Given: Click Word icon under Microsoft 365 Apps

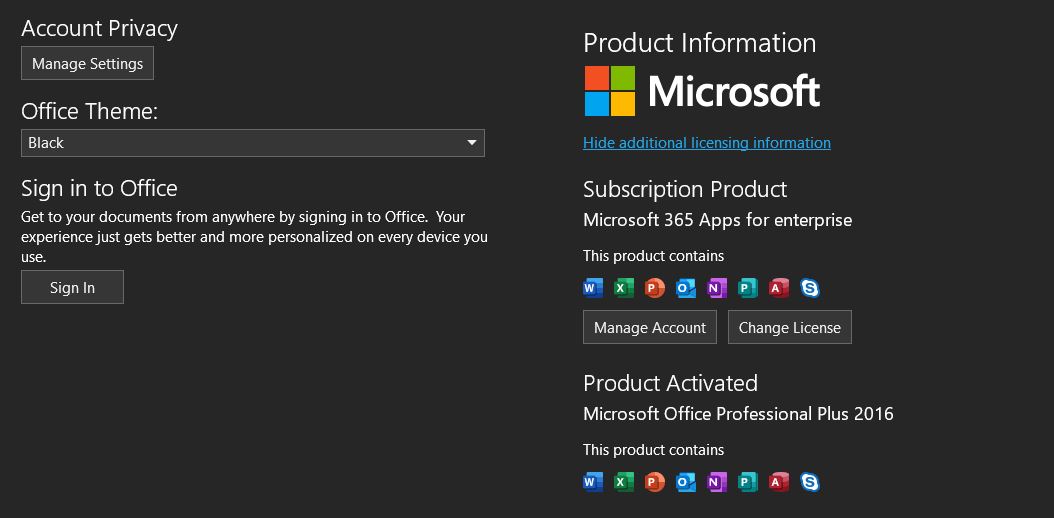Looking at the screenshot, I should [593, 288].
